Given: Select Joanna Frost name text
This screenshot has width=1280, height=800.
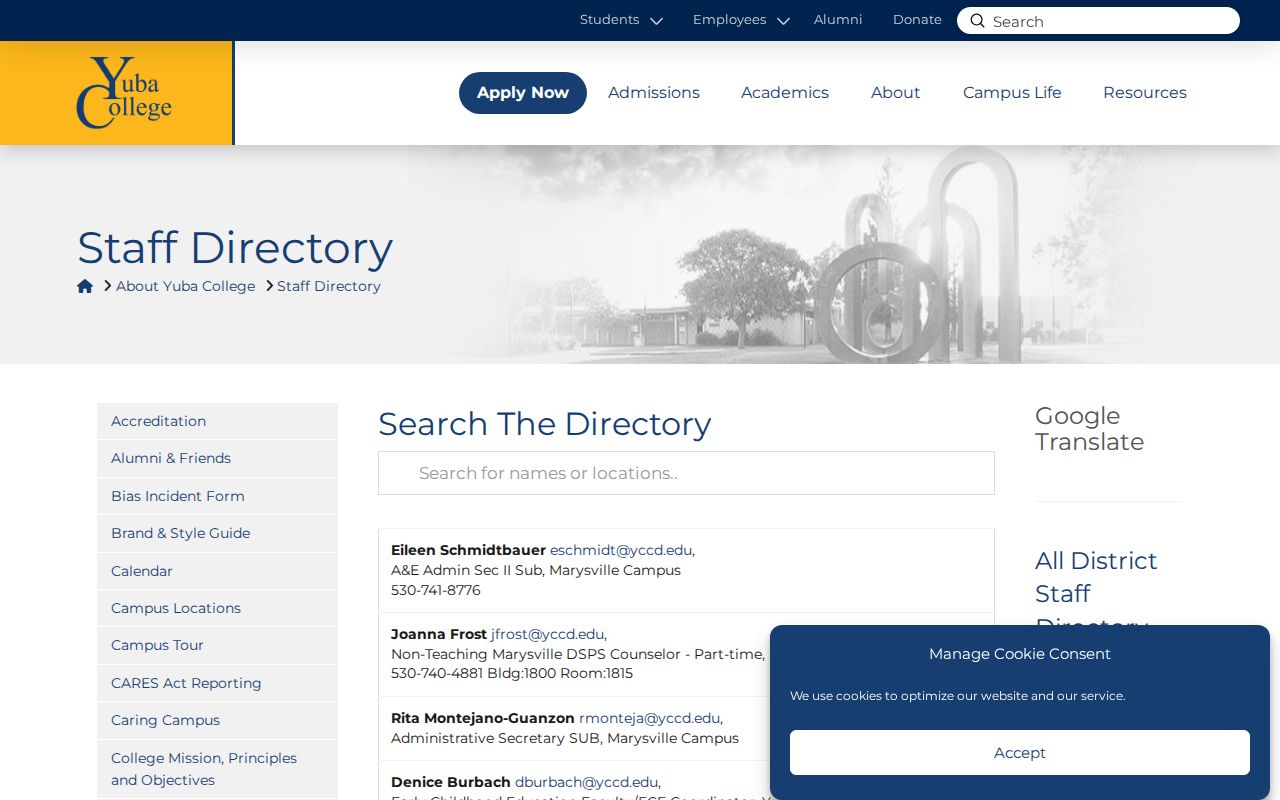Looking at the screenshot, I should click(439, 634).
